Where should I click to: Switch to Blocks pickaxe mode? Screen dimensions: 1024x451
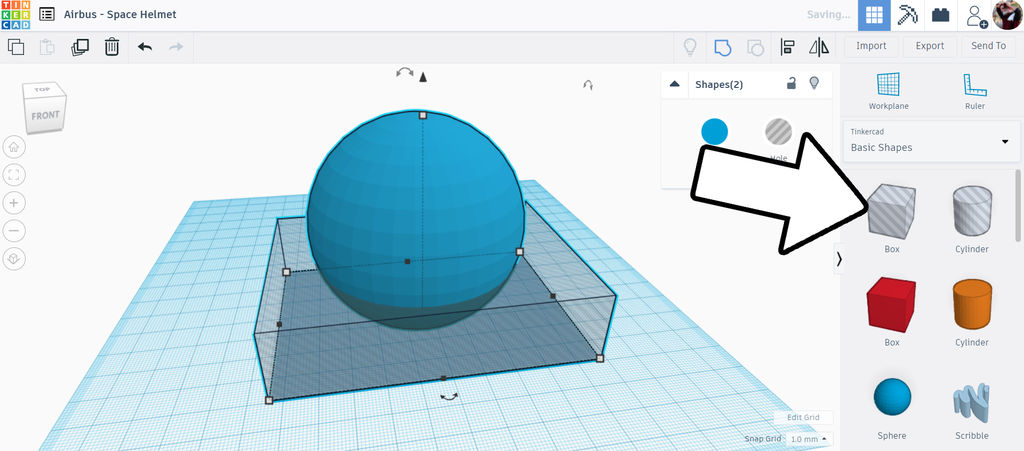pyautogui.click(x=908, y=15)
